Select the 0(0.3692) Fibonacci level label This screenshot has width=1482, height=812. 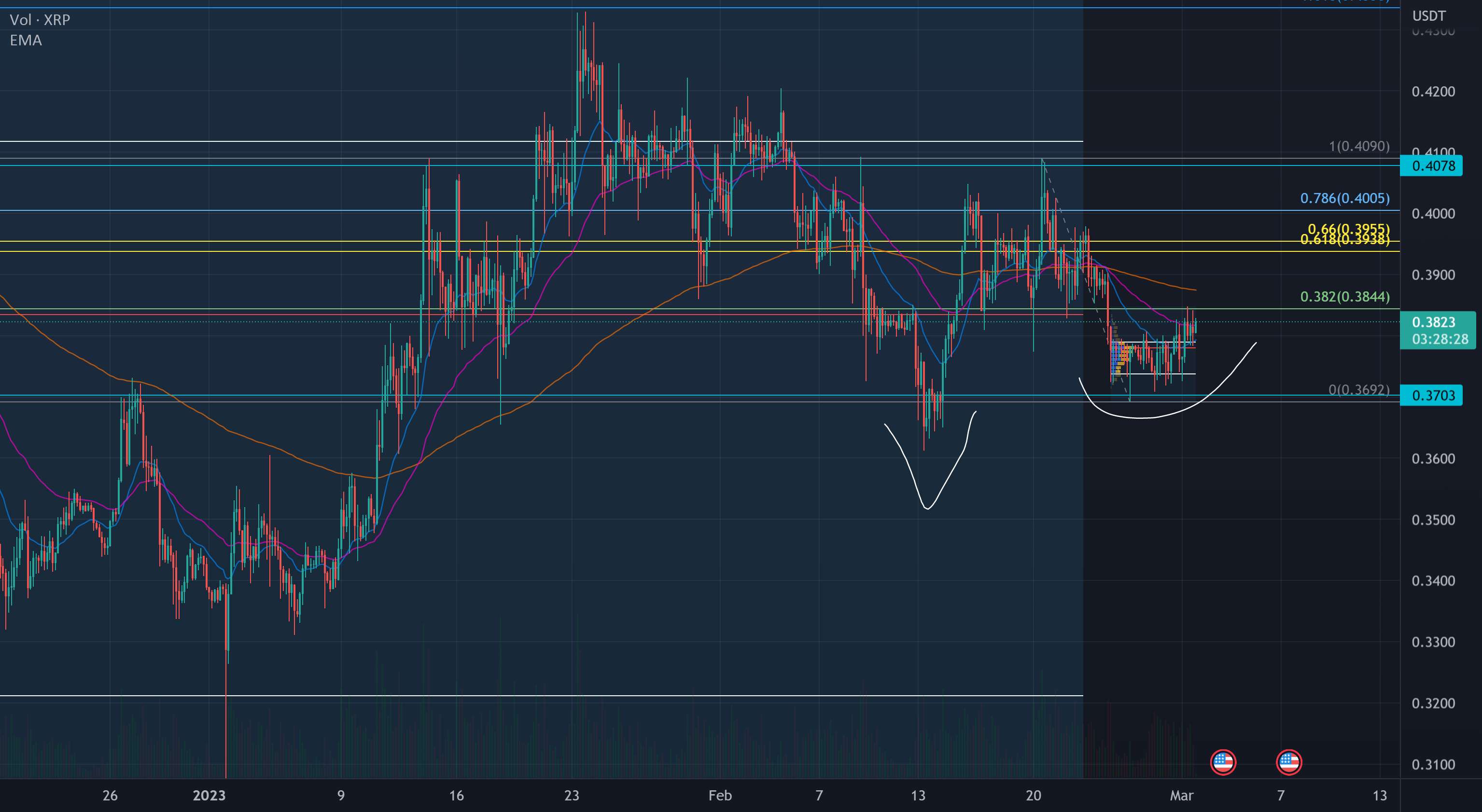[x=1359, y=390]
